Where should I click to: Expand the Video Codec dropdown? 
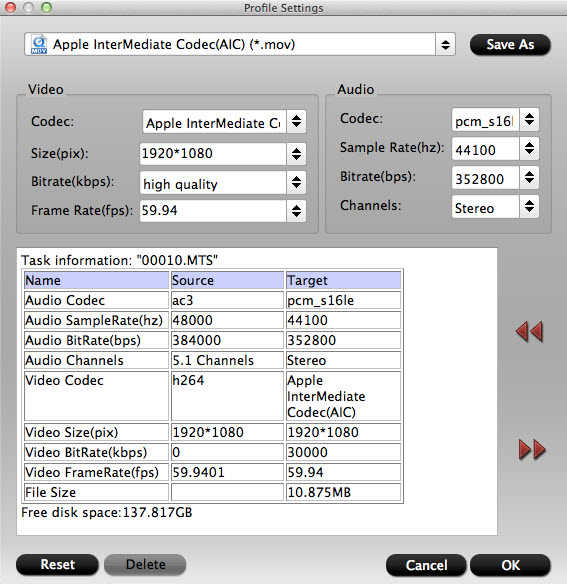point(297,121)
